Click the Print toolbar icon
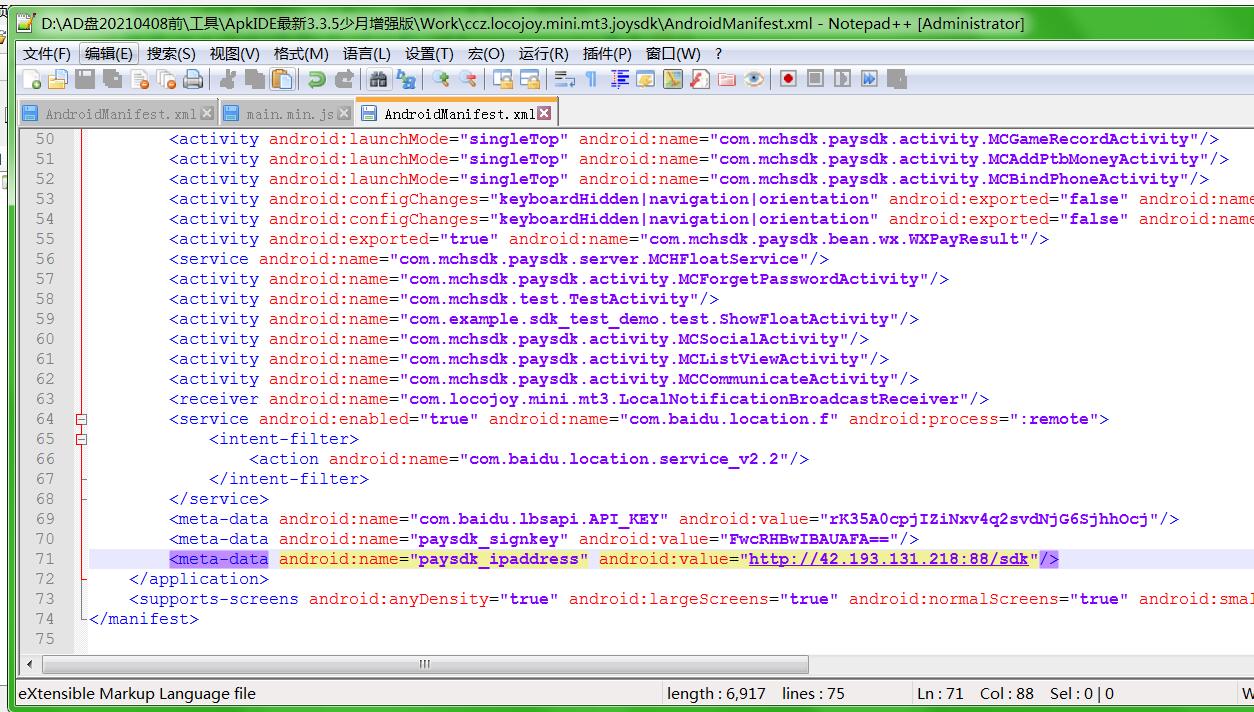The width and height of the screenshot is (1254, 712). (193, 80)
